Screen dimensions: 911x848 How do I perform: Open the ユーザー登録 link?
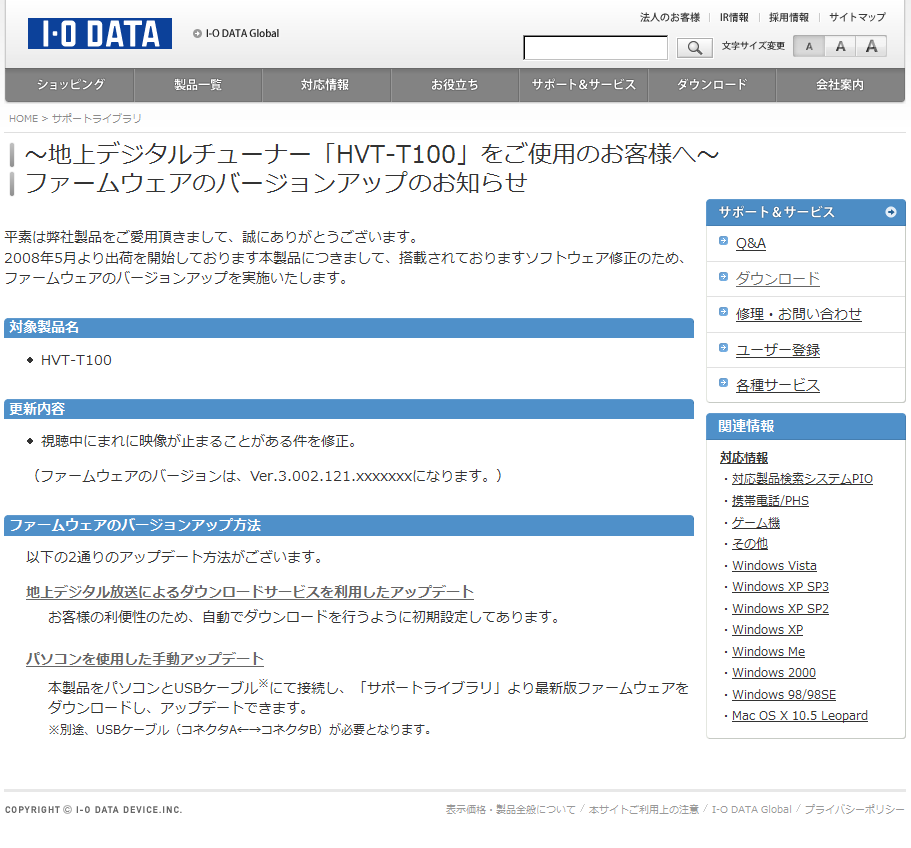(x=777, y=350)
